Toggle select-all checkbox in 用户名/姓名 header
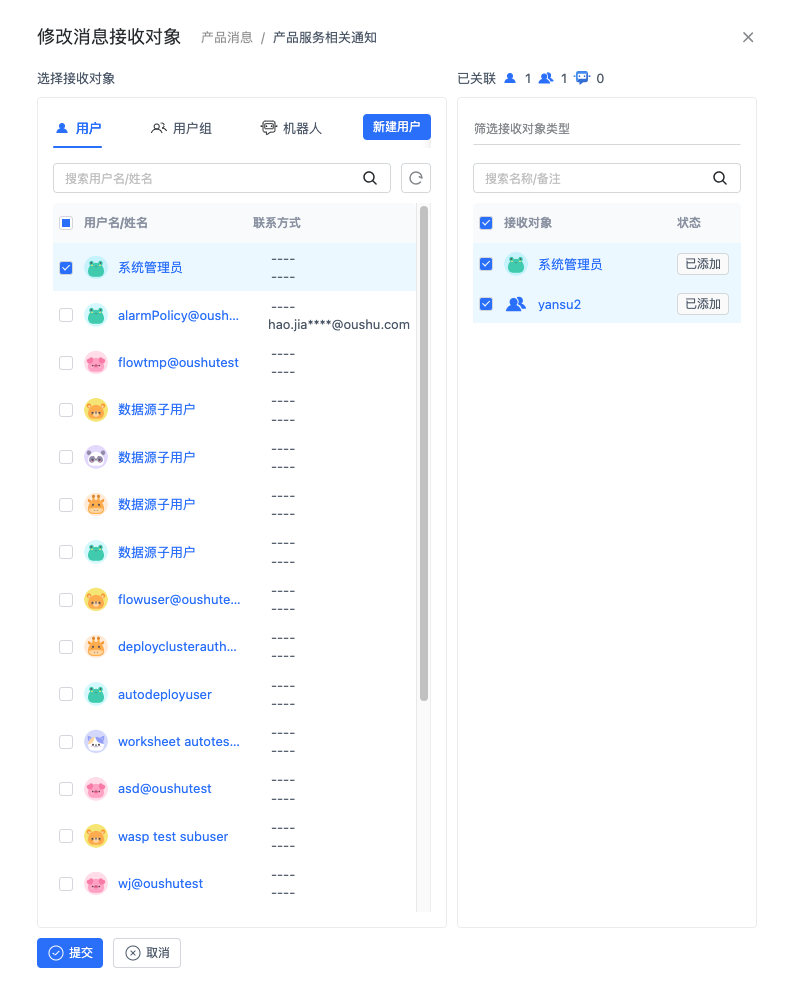Image resolution: width=796 pixels, height=988 pixels. pyautogui.click(x=66, y=223)
